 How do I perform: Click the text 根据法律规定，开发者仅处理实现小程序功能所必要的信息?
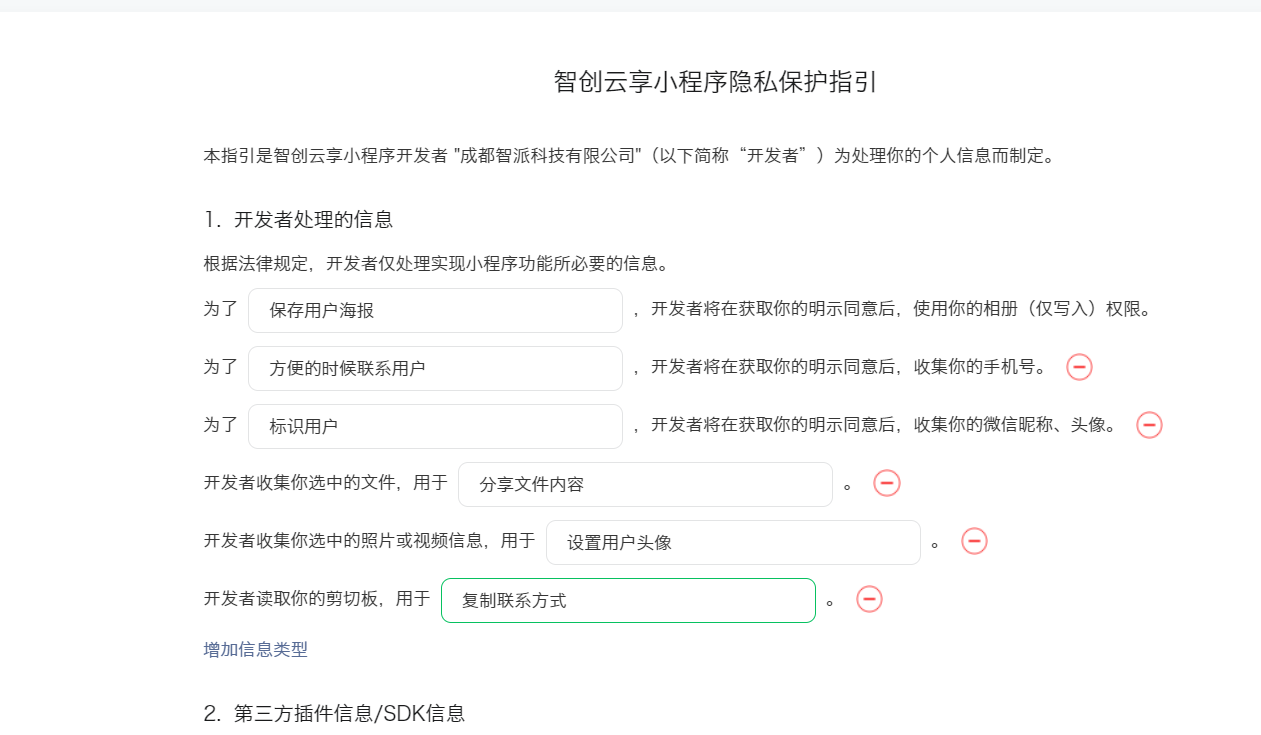436,264
